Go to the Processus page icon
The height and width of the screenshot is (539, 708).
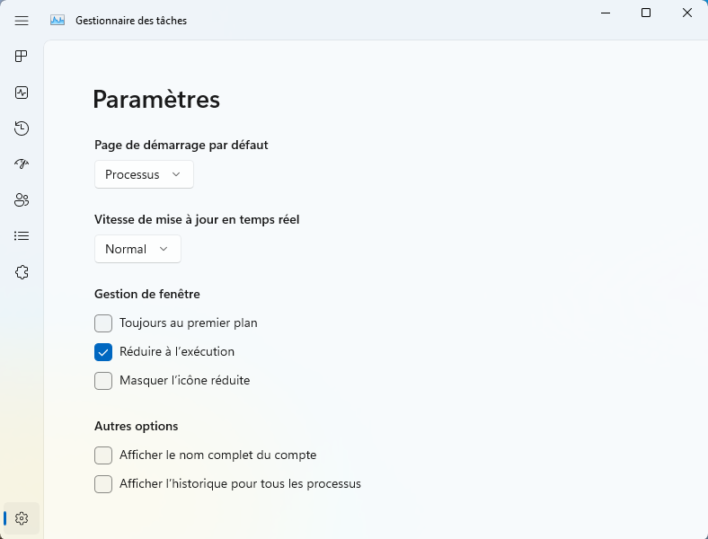coord(22,57)
